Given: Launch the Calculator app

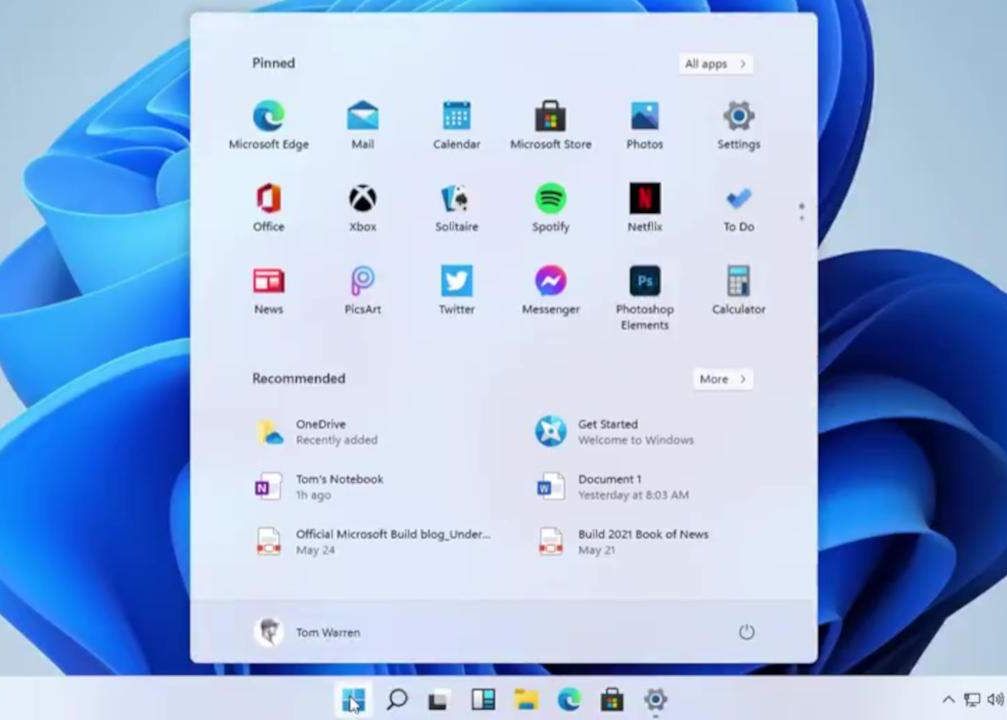Looking at the screenshot, I should [x=737, y=281].
